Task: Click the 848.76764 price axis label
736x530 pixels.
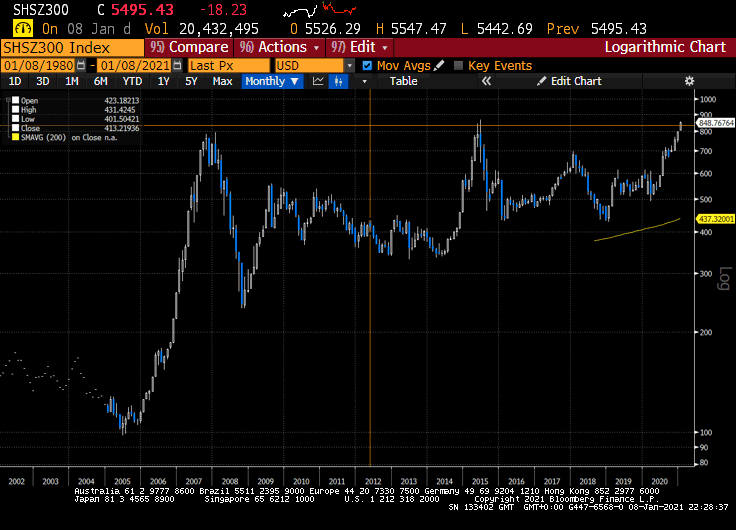Action: pyautogui.click(x=716, y=123)
